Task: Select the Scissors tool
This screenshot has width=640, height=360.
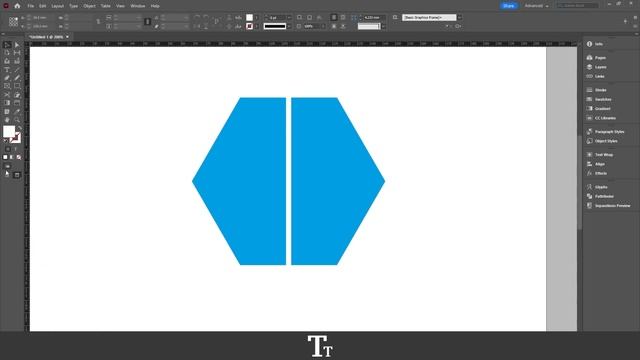Action: coord(7,95)
